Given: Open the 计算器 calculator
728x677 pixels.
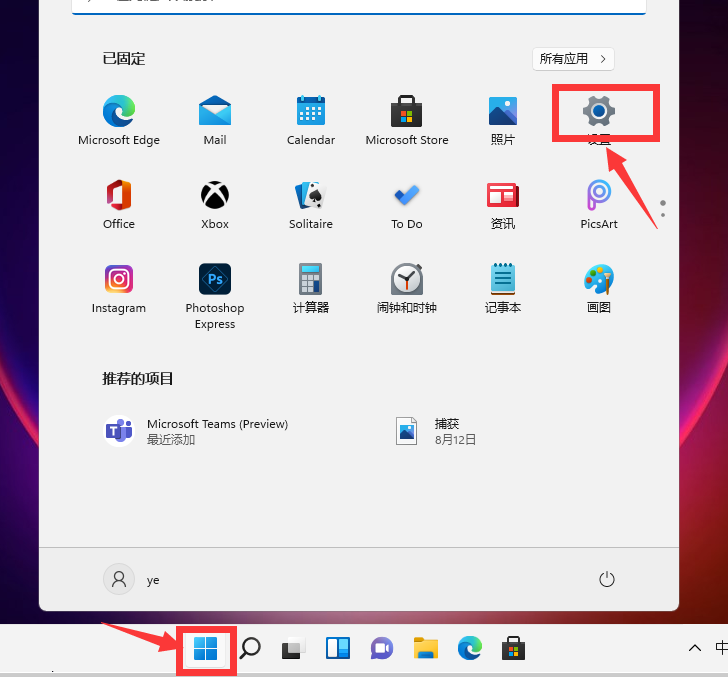Looking at the screenshot, I should coord(311,288).
